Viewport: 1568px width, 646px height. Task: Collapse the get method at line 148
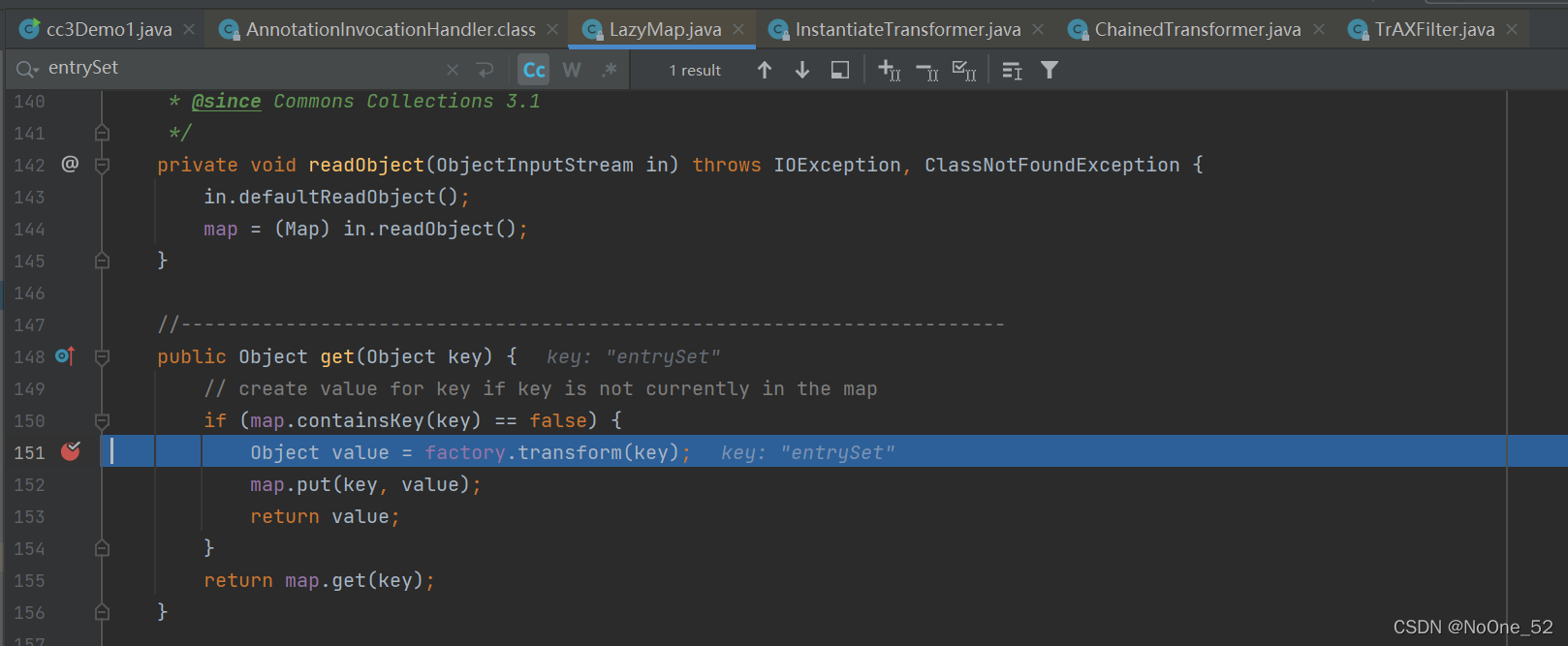coord(102,356)
